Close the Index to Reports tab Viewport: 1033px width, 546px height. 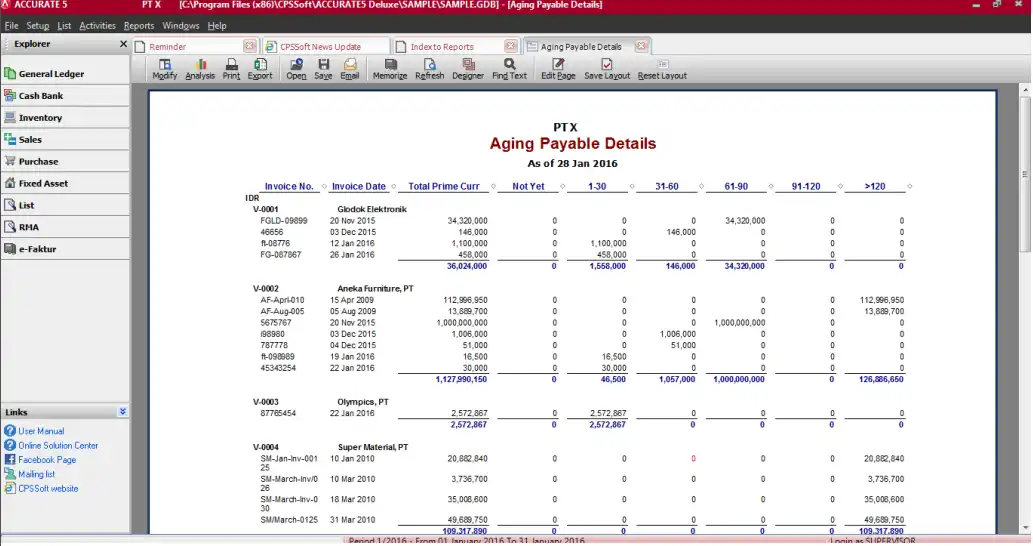511,46
